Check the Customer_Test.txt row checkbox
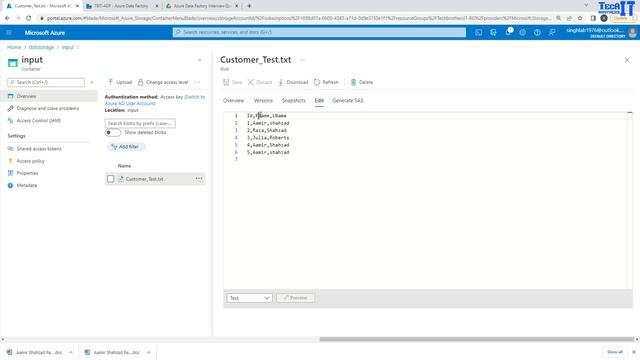 111,179
